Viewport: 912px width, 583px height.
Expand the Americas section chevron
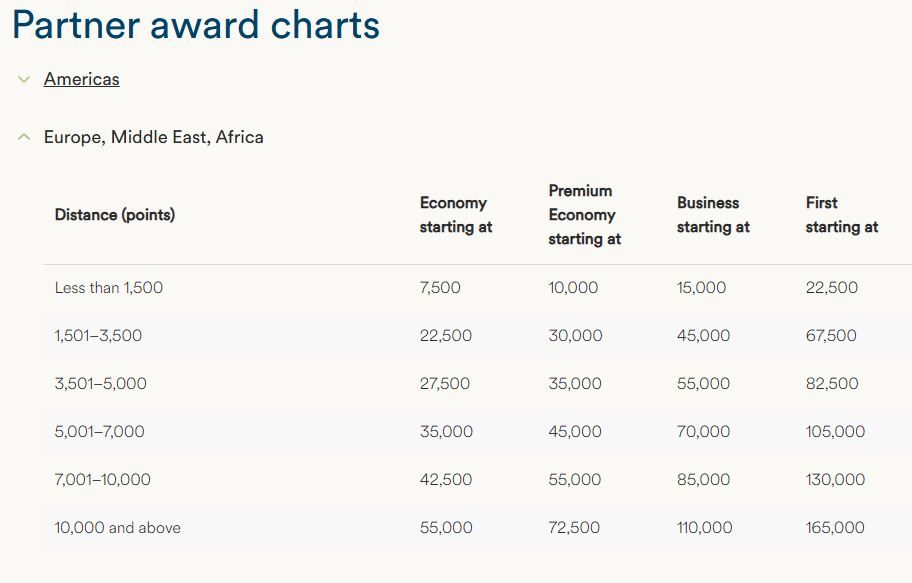coord(24,80)
